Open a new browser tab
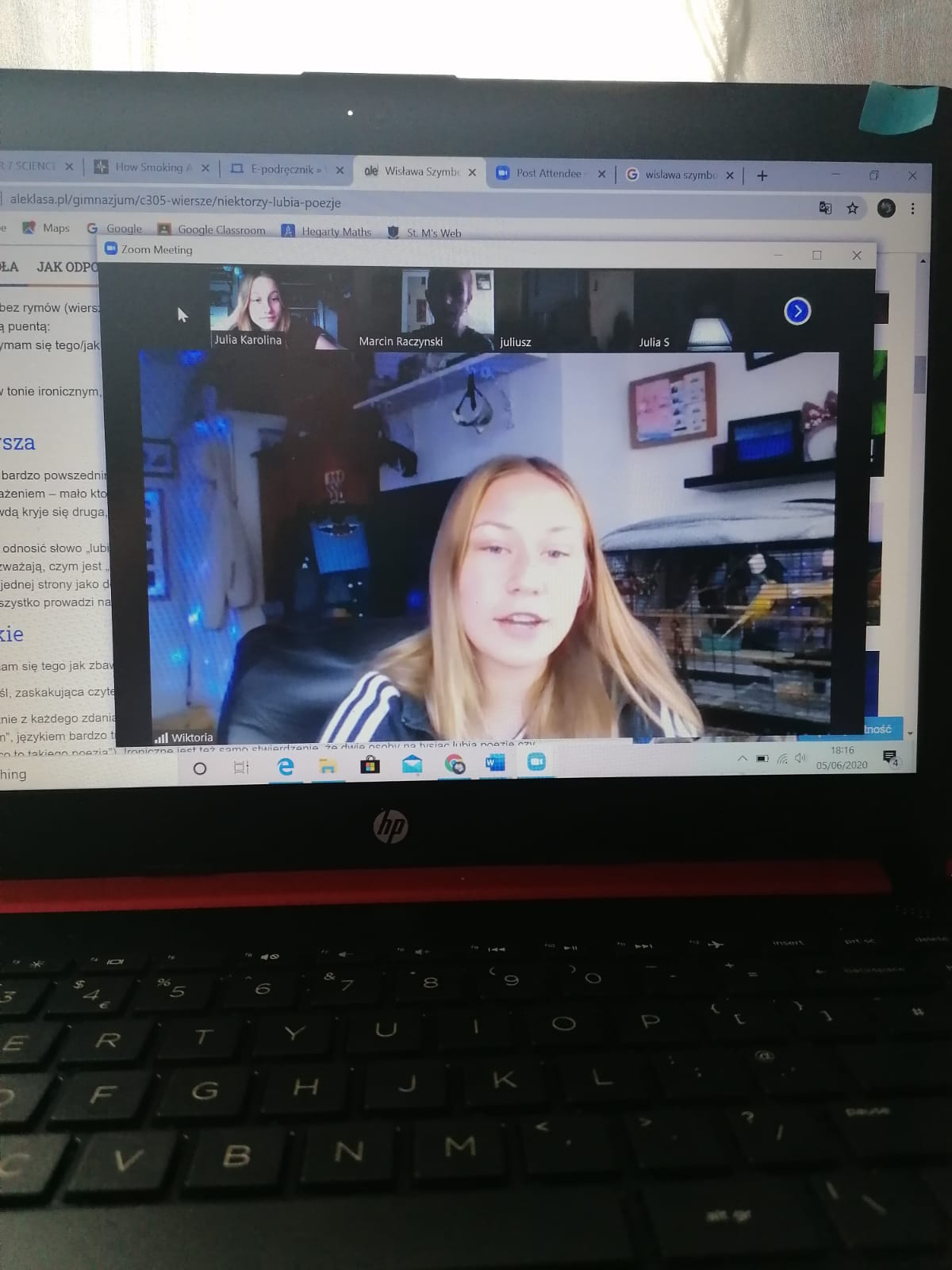 (x=762, y=175)
